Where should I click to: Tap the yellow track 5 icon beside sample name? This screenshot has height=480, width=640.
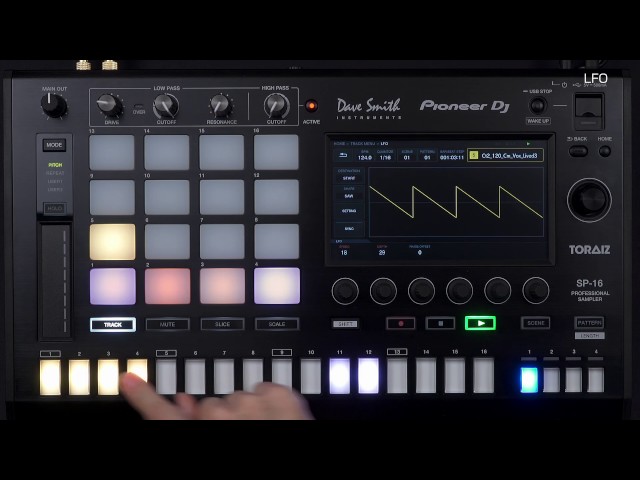473,156
